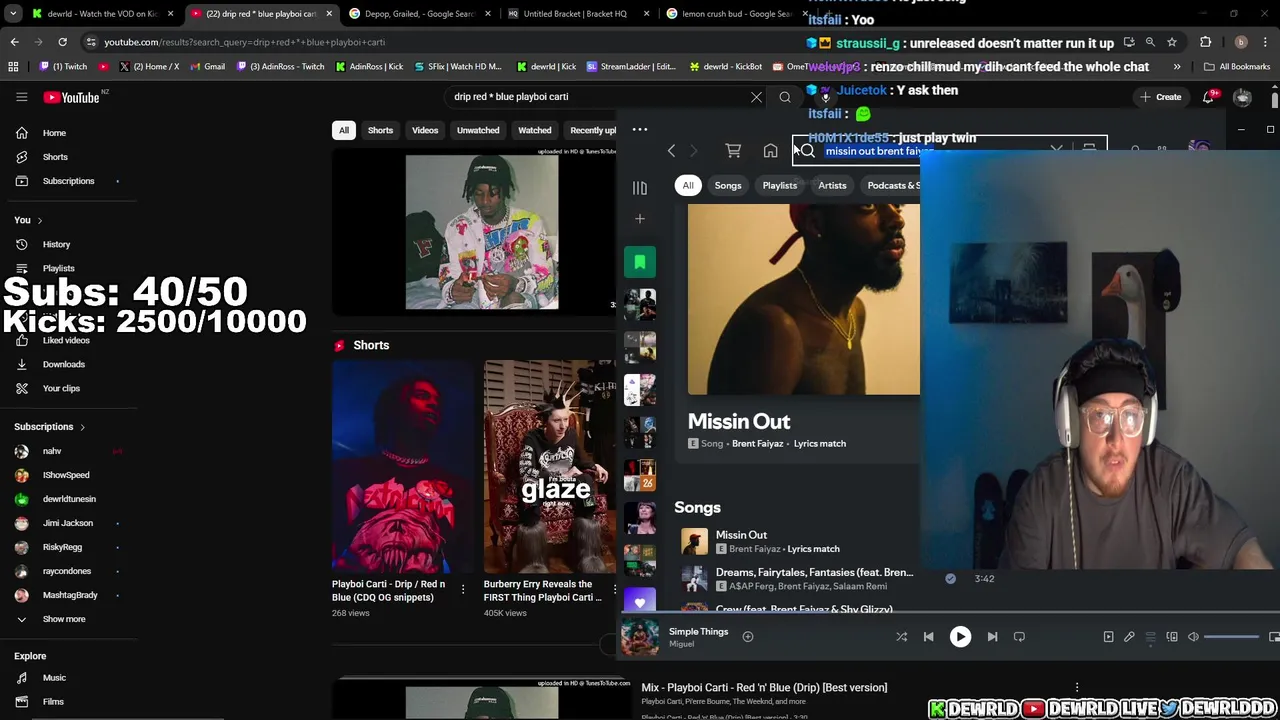Open Spotify three-dots app menu
This screenshot has height=720, width=1280.
click(640, 129)
